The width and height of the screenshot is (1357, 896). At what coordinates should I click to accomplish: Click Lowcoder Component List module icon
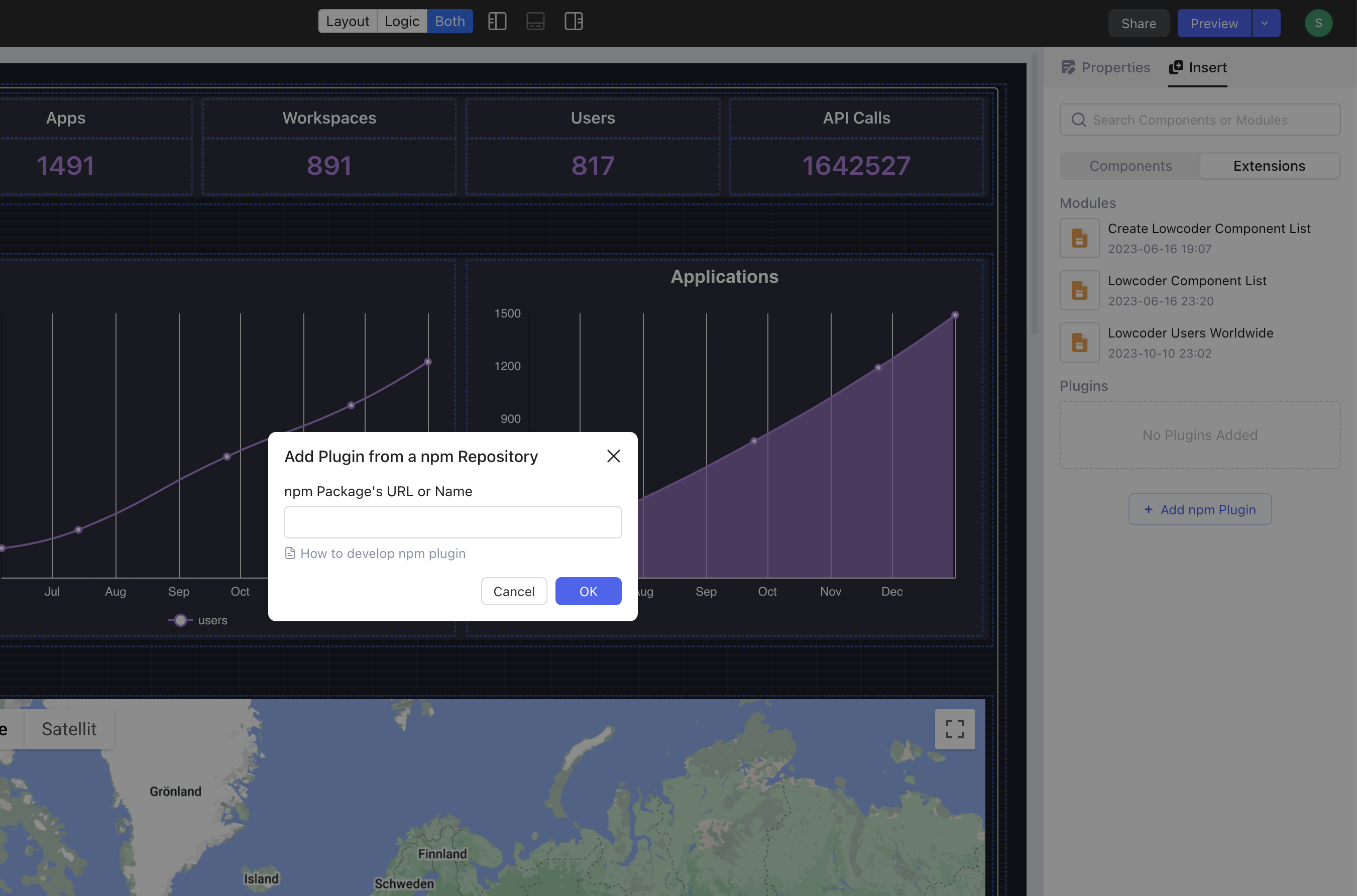[1079, 290]
